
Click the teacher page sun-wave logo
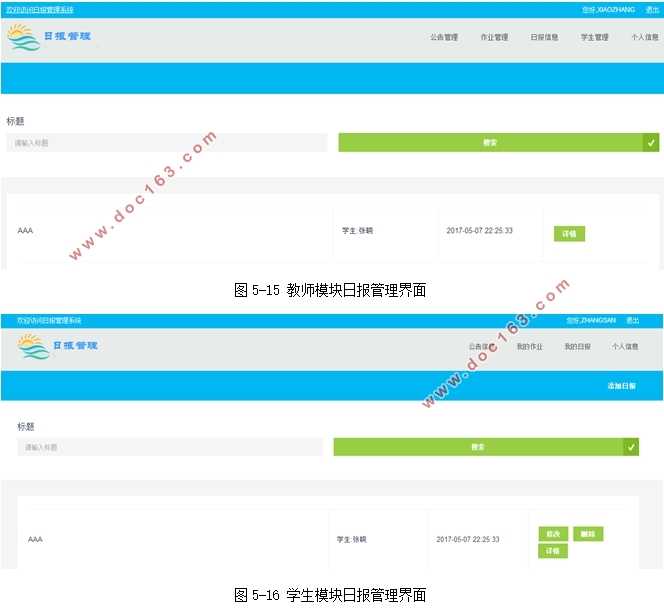tap(24, 37)
